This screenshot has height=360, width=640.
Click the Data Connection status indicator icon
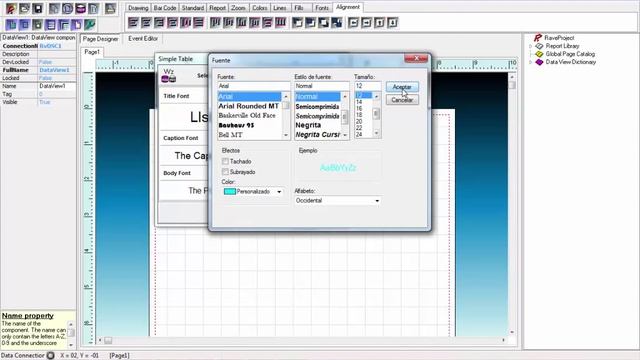pyautogui.click(x=50, y=356)
